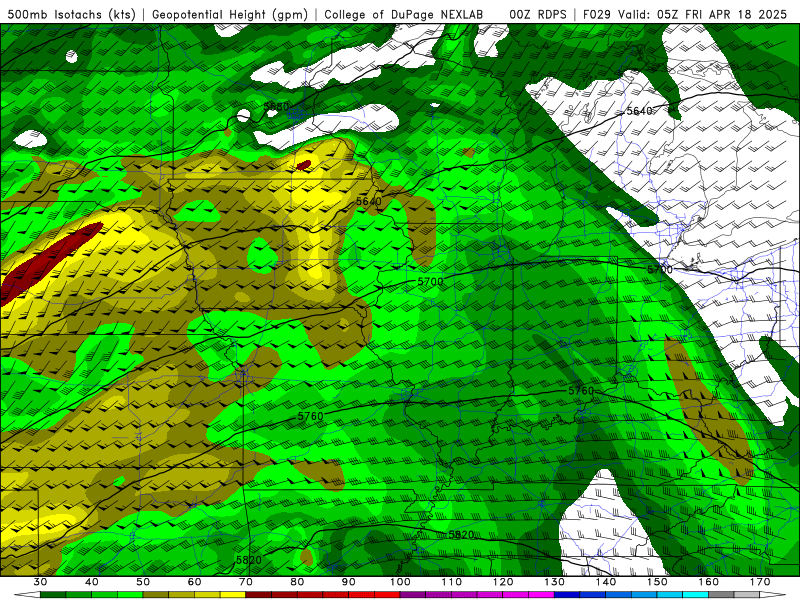The width and height of the screenshot is (800, 600).
Task: Click the color bar value 150
Action: [657, 582]
